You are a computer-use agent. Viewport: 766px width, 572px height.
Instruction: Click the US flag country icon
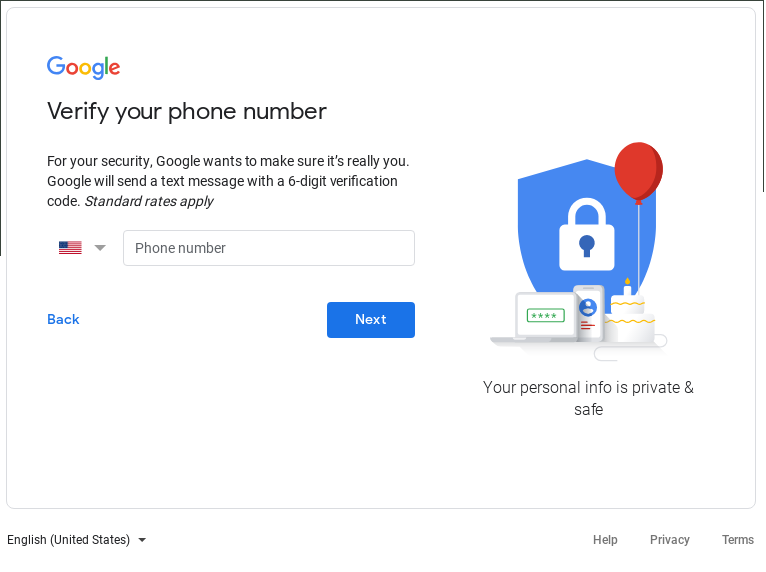70,248
